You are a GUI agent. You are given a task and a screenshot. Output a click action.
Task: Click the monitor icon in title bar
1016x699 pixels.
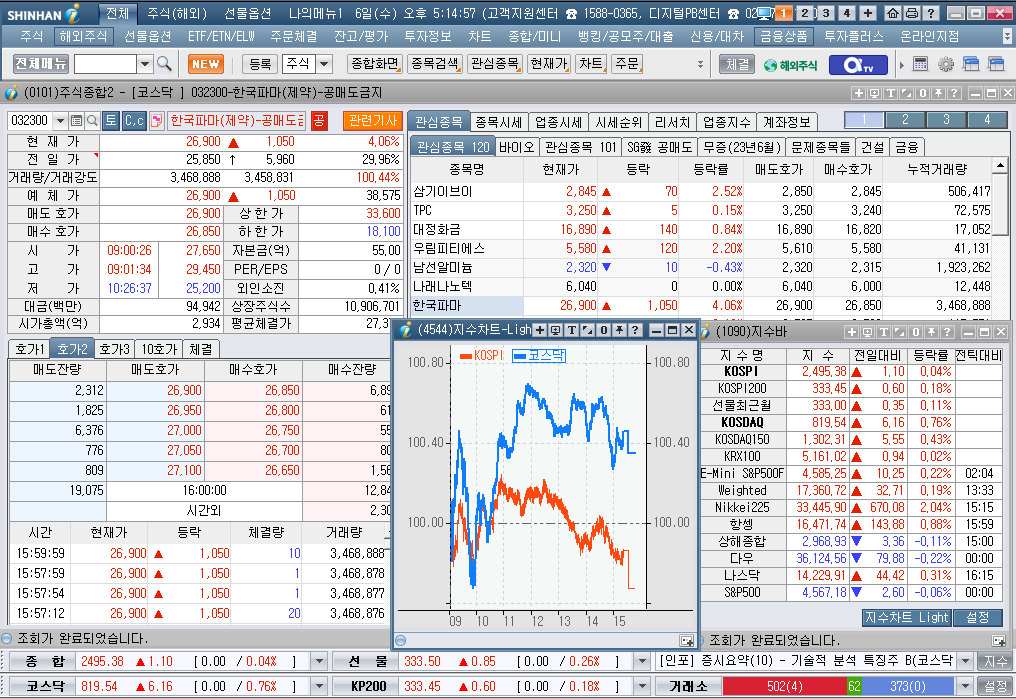coord(765,13)
